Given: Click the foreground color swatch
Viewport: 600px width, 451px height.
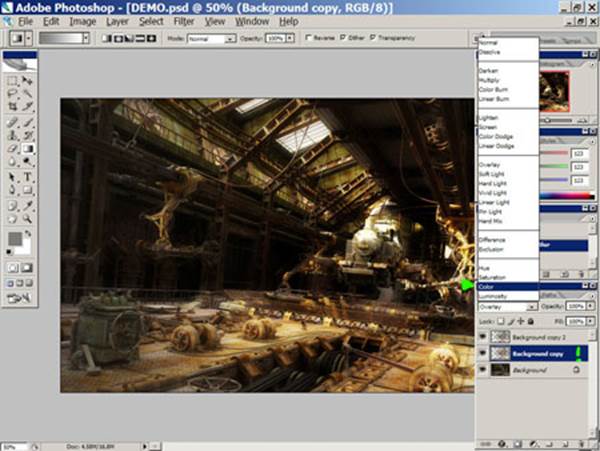Looking at the screenshot, I should click(15, 239).
